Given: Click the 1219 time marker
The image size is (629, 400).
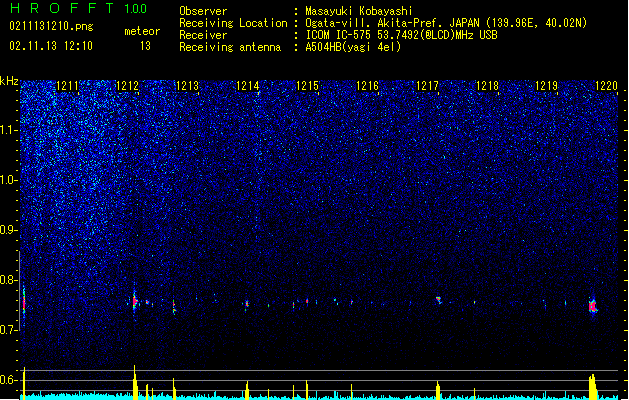Looking at the screenshot, I should coord(547,86).
